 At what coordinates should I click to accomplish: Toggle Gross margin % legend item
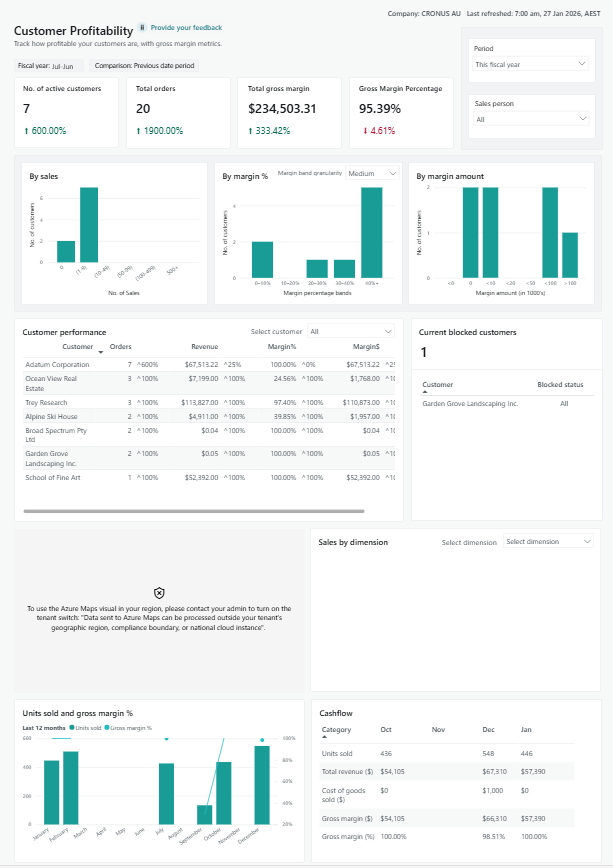click(x=130, y=728)
